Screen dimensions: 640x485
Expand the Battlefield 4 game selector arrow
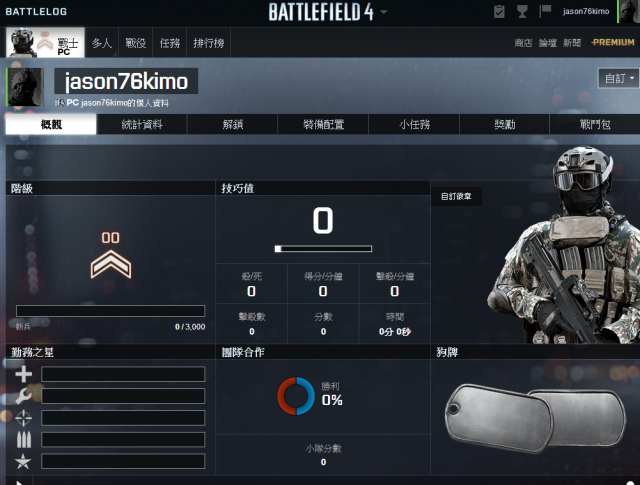pyautogui.click(x=383, y=12)
